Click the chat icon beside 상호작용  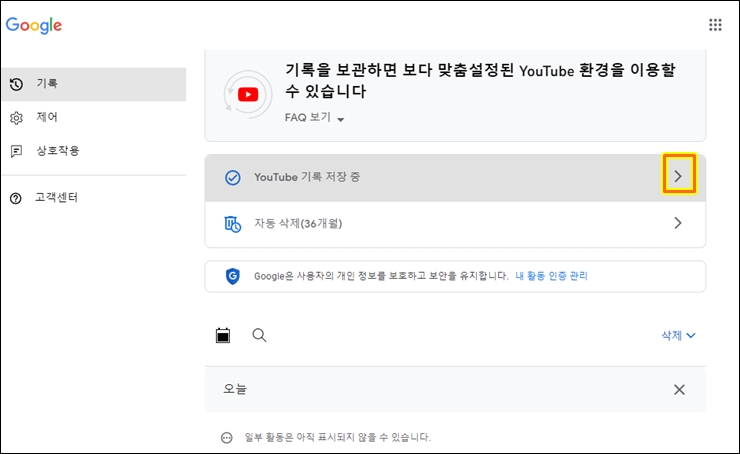tap(16, 151)
